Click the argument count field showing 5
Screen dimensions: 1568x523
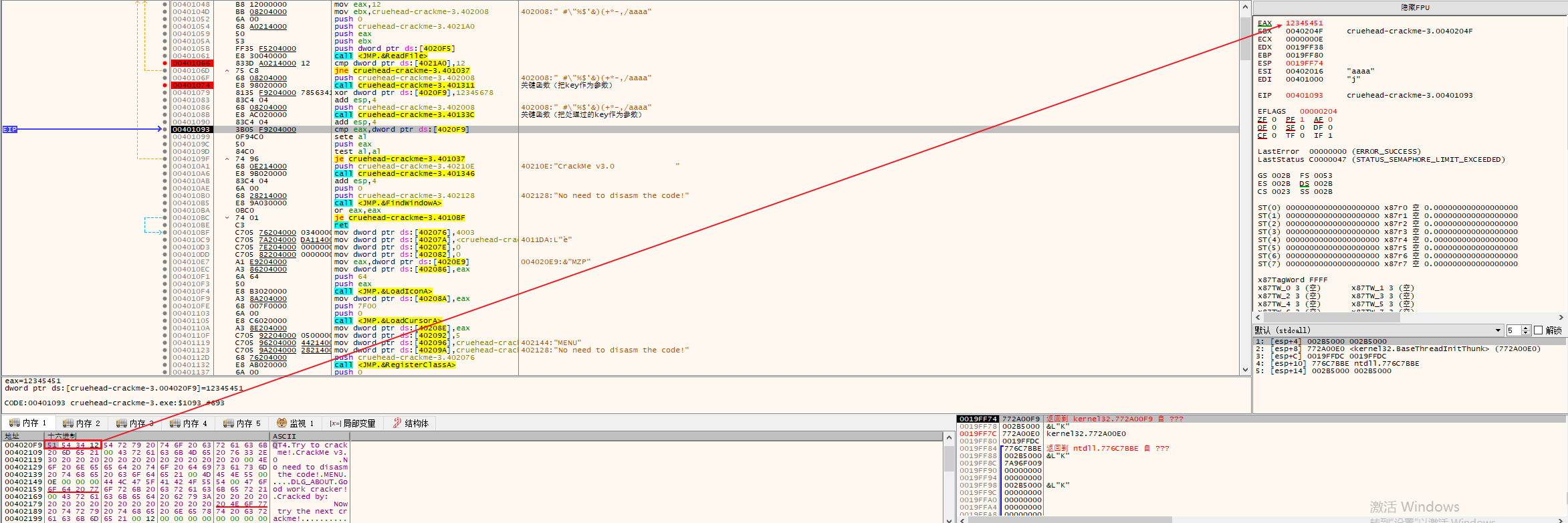[x=1514, y=330]
